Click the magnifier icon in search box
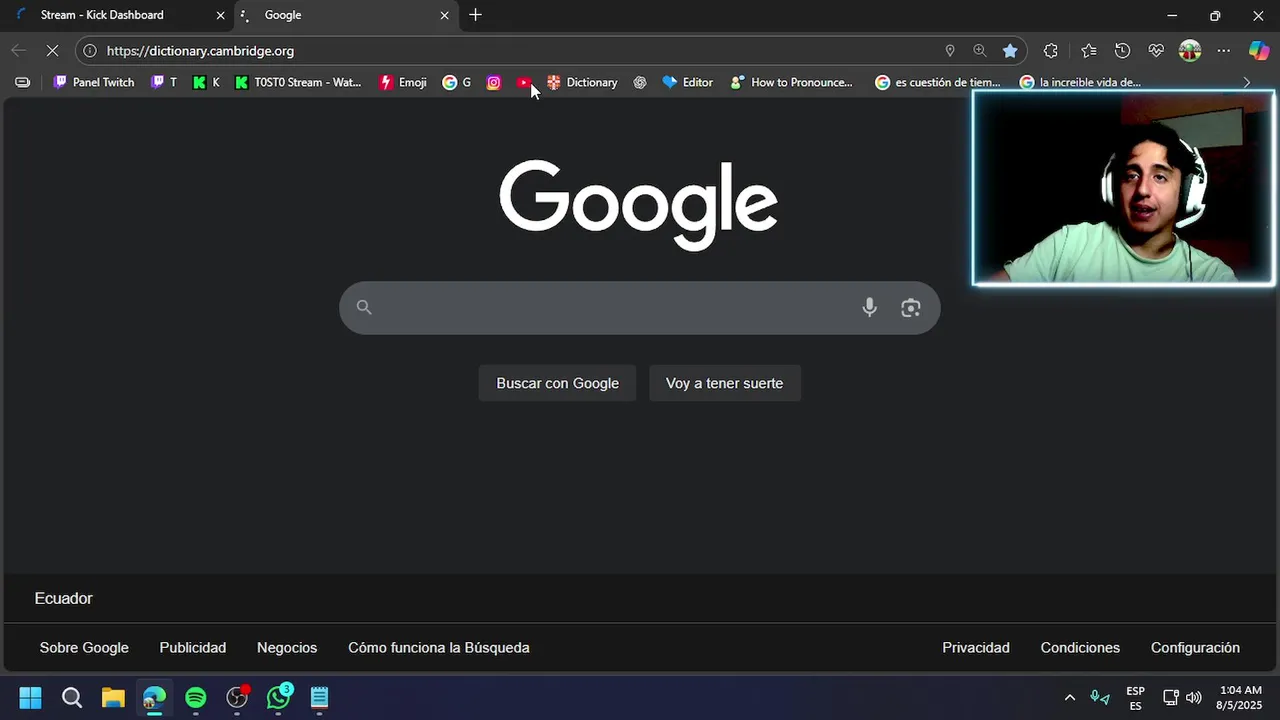 364,308
